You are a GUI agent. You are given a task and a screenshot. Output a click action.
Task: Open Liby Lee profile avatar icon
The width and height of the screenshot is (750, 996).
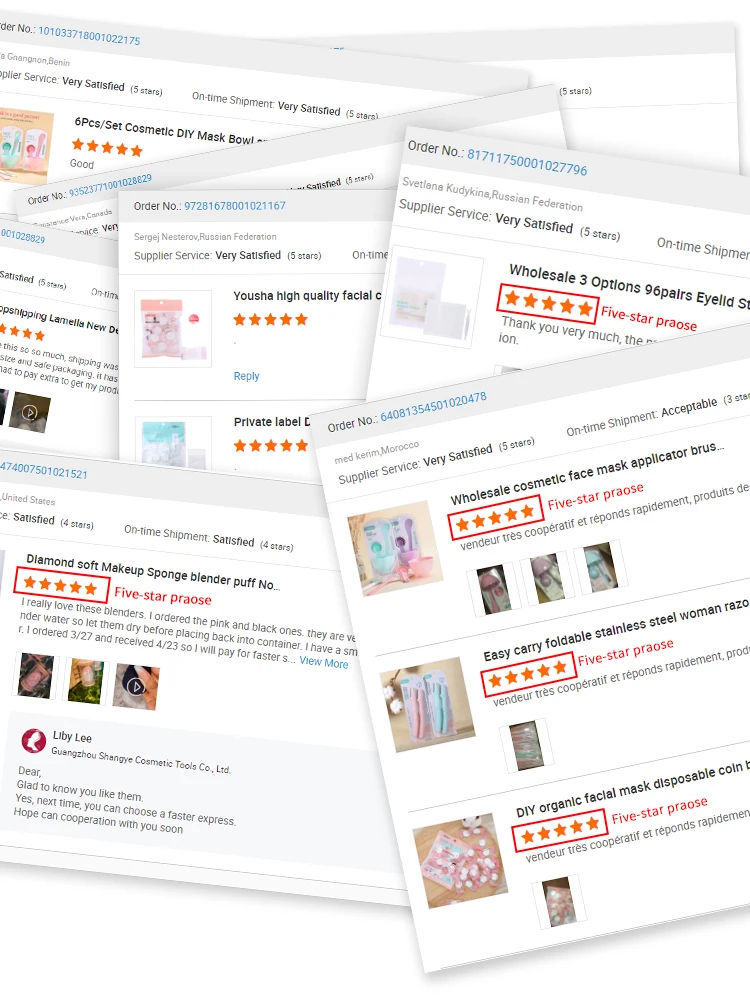pyautogui.click(x=34, y=741)
